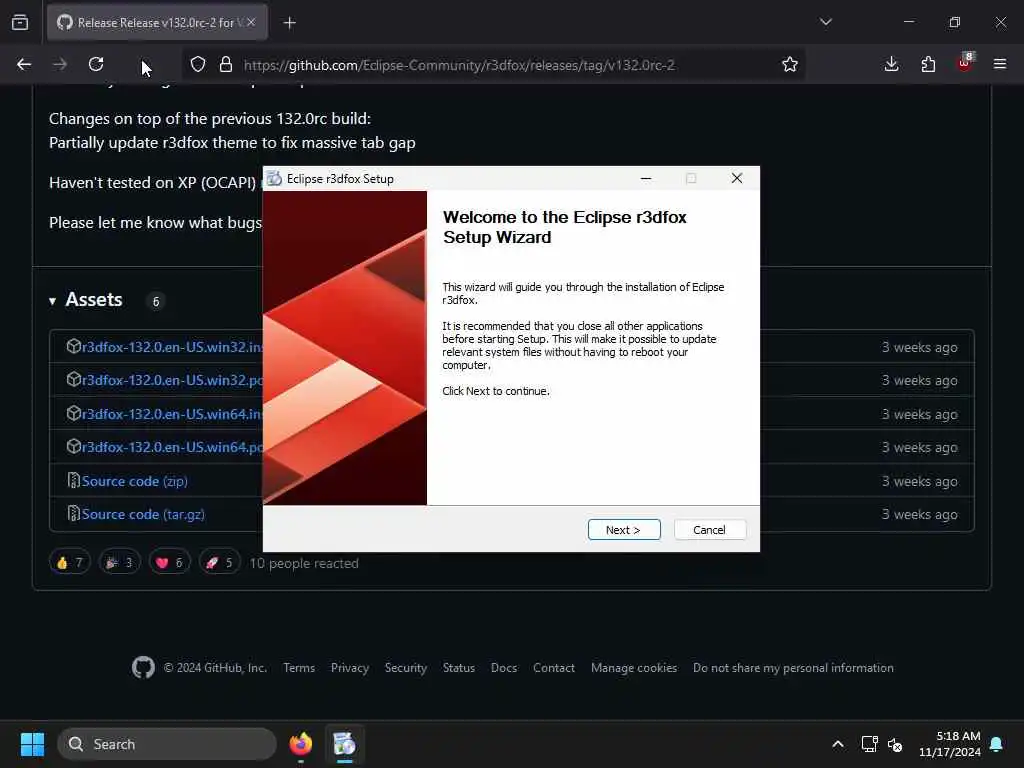This screenshot has height=768, width=1024.
Task: Open the Windows Start menu
Action: (x=32, y=744)
